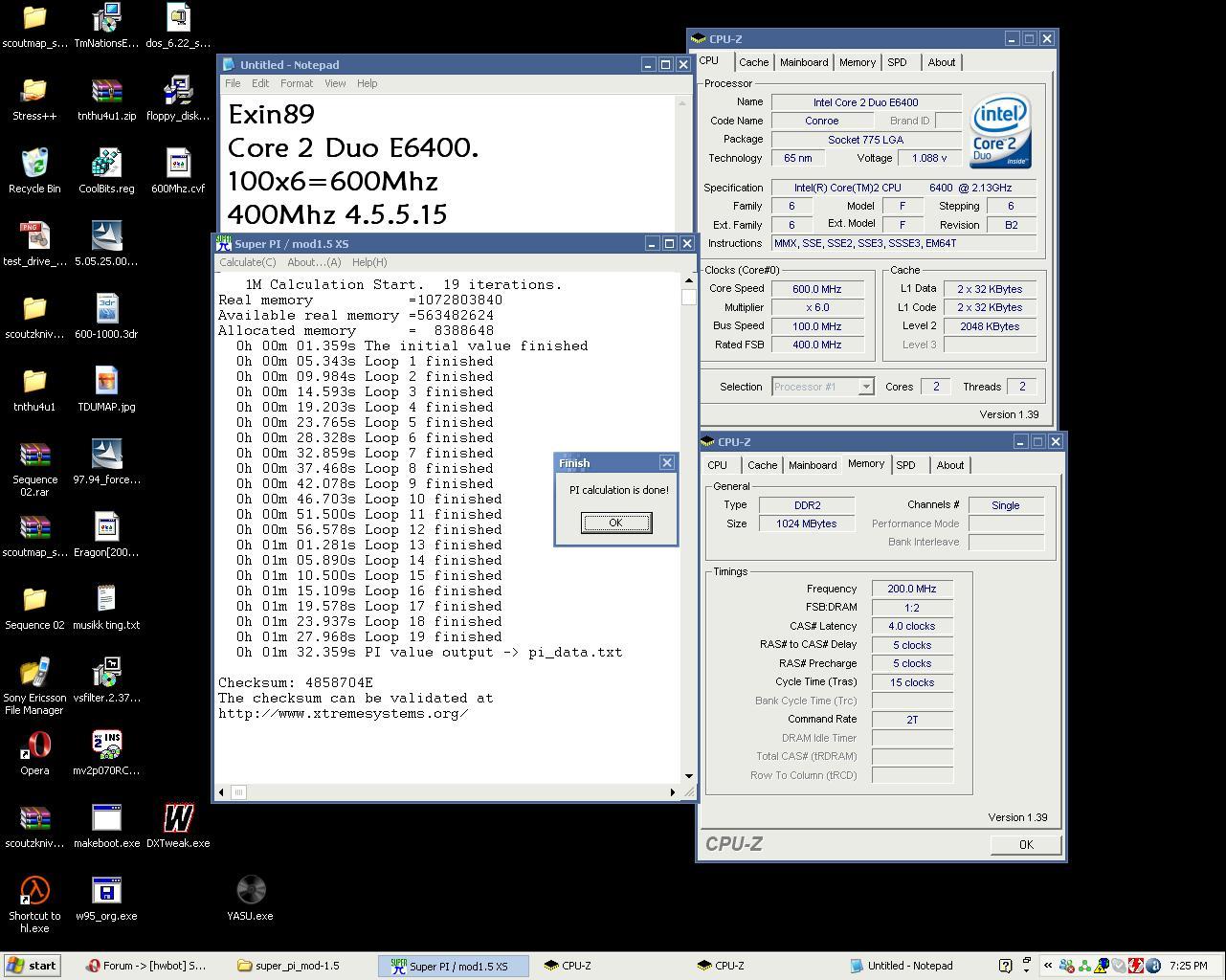Screen dimensions: 1226x980
Task: Switch to super_pi_mod-1.5 folder taskbar item
Action: point(297,966)
